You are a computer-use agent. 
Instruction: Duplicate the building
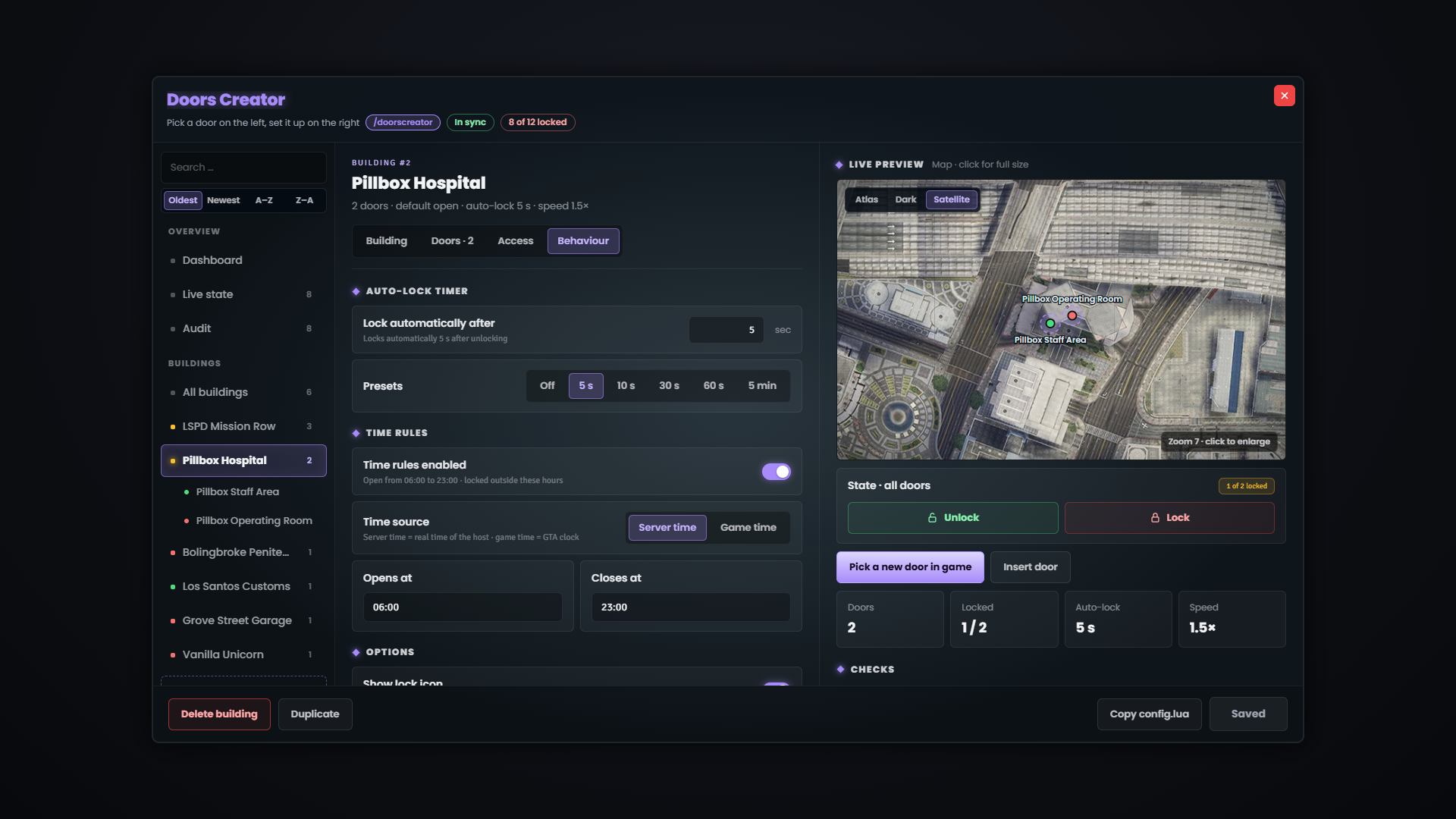[315, 714]
